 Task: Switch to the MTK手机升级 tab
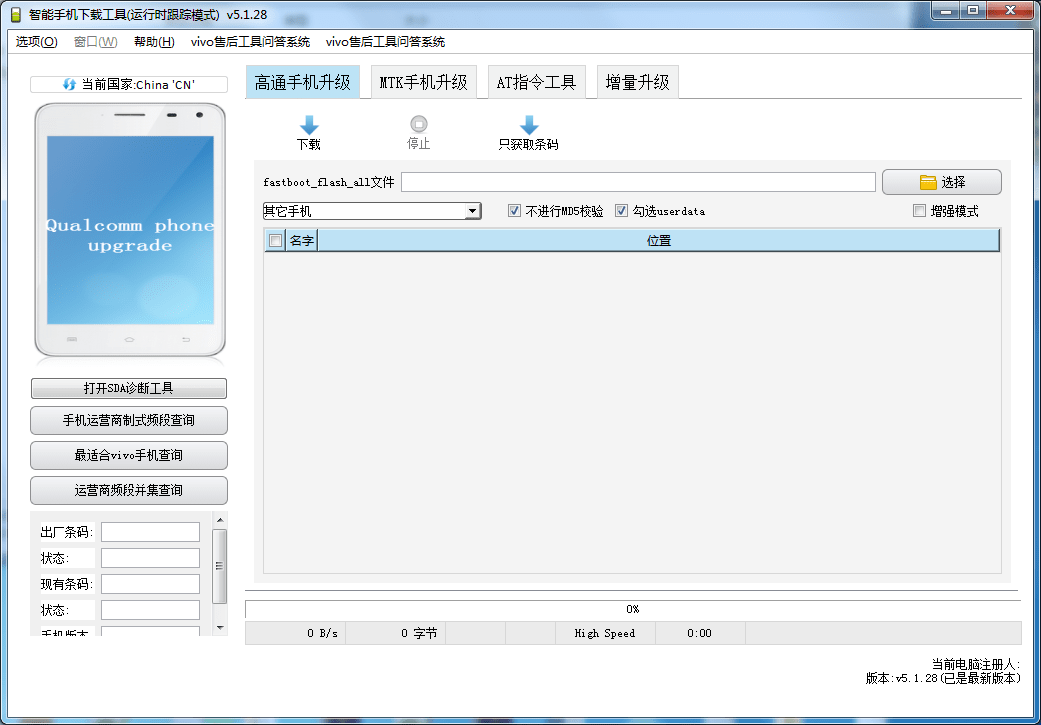[424, 83]
